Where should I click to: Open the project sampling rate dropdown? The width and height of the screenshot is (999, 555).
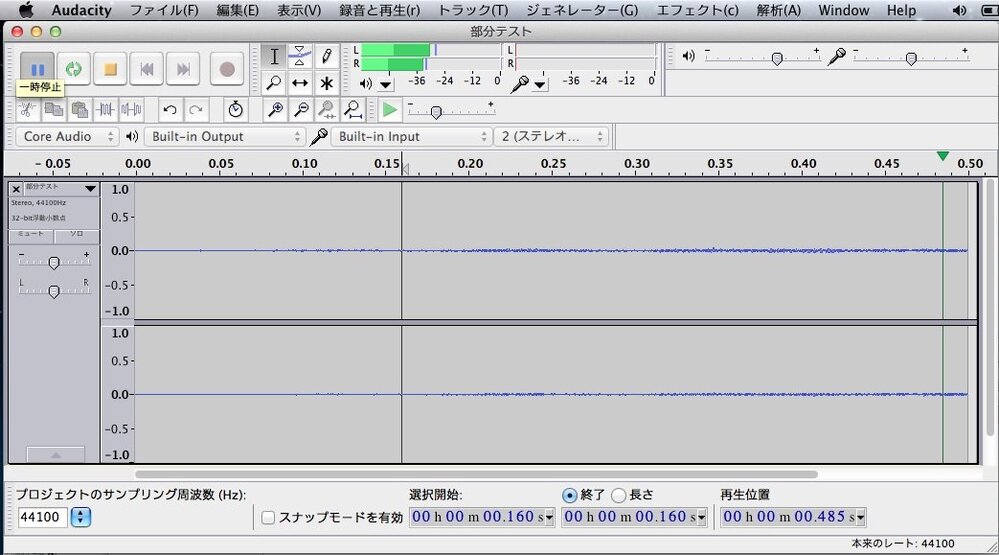click(x=80, y=517)
